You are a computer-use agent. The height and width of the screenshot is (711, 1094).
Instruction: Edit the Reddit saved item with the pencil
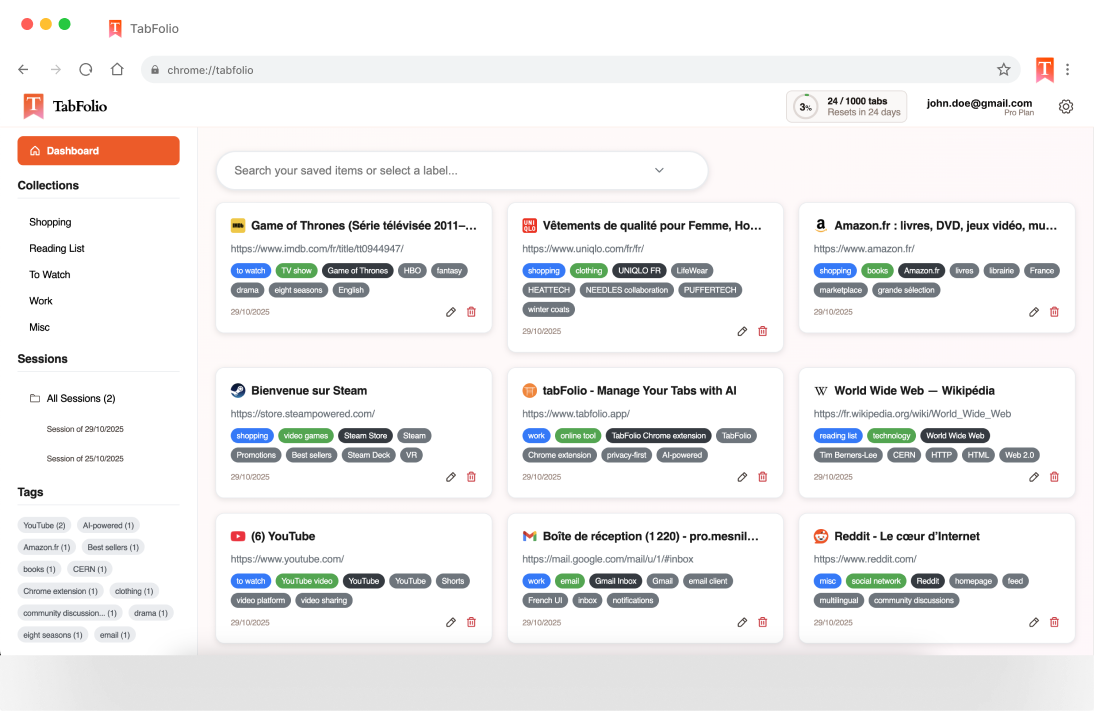[1033, 622]
